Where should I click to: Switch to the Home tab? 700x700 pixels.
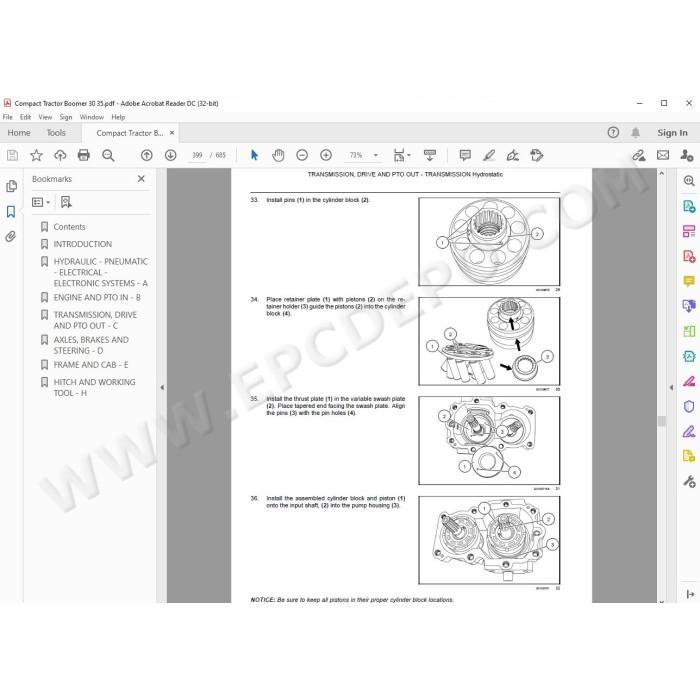tap(19, 133)
